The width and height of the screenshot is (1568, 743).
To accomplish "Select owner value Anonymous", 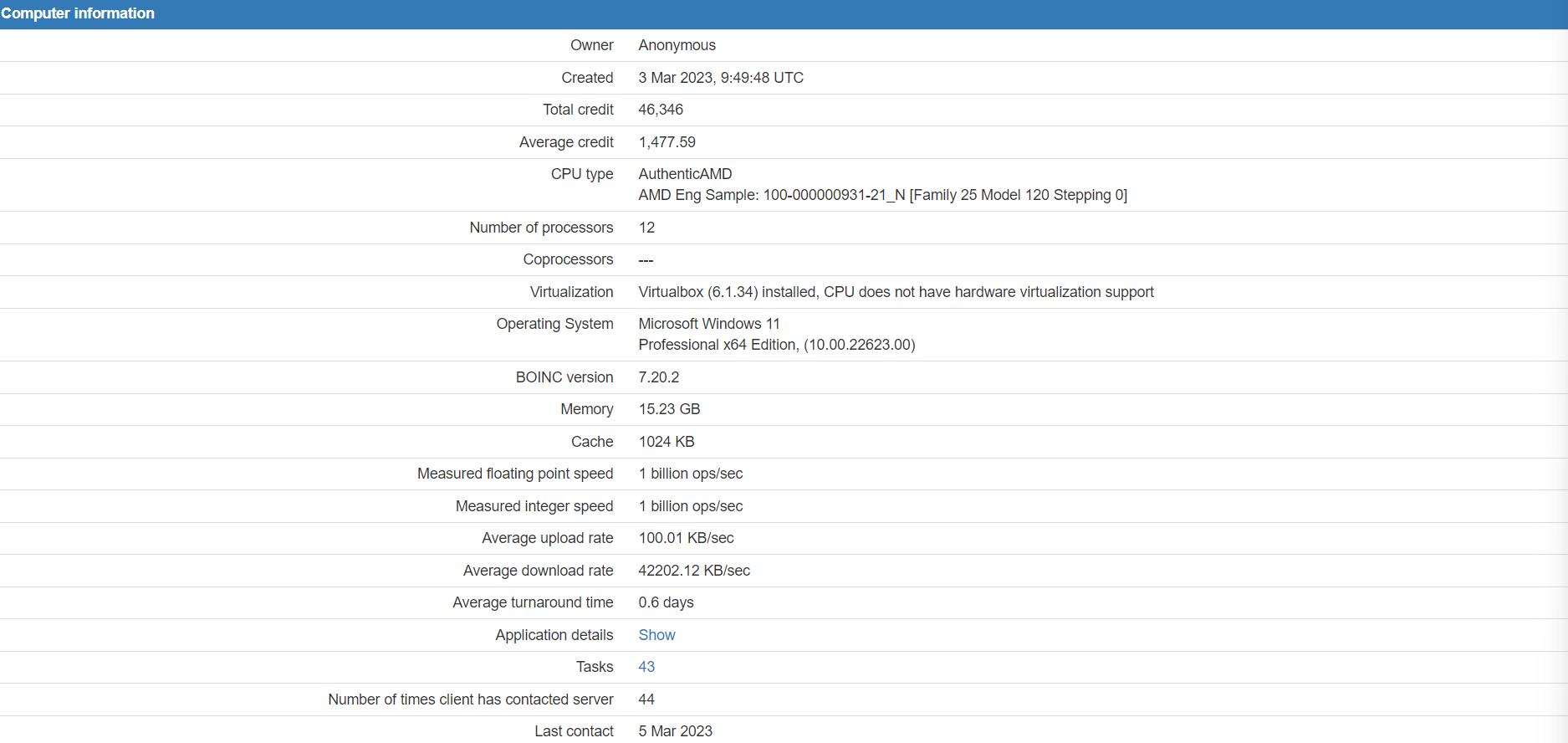I will pos(677,45).
